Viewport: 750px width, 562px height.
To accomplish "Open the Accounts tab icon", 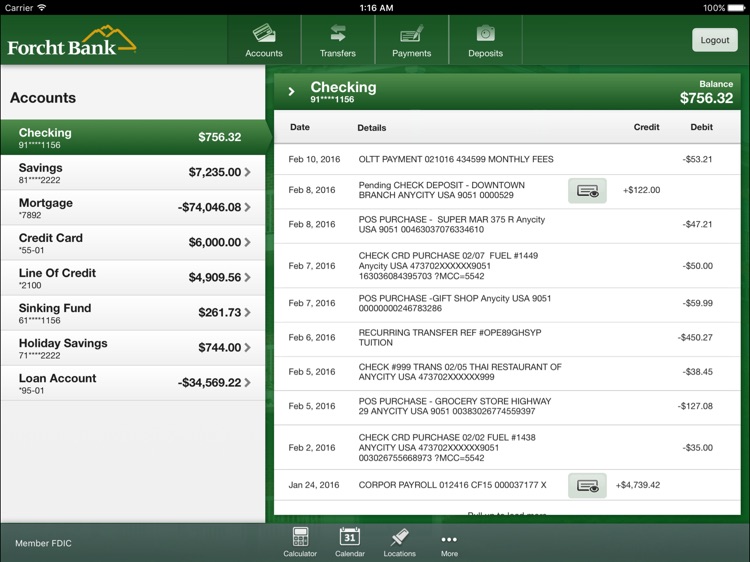I will 264,33.
